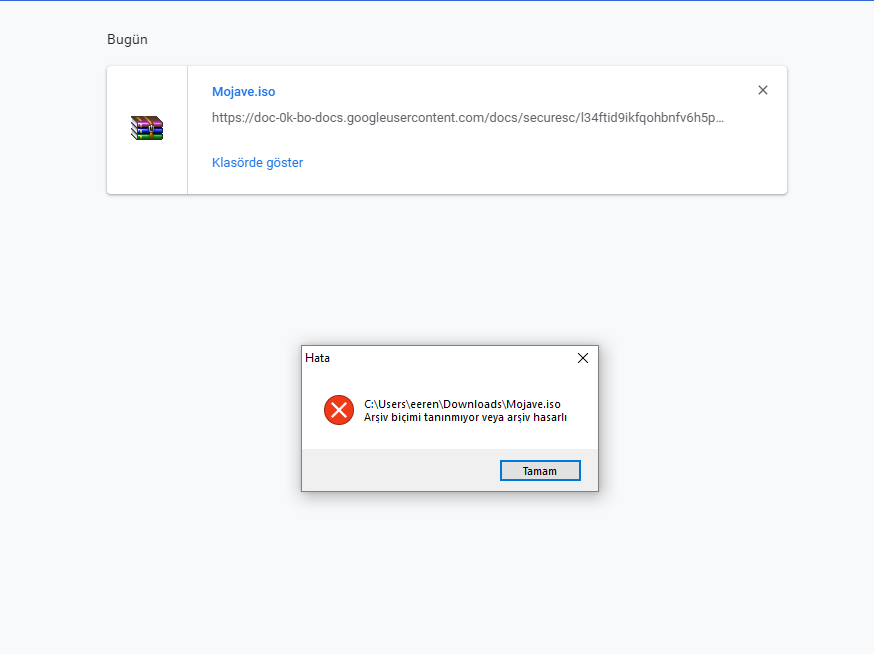874x654 pixels.
Task: Click the C:\Users\eeren\Downloads\Mojave.iso path text
Action: tap(462, 404)
